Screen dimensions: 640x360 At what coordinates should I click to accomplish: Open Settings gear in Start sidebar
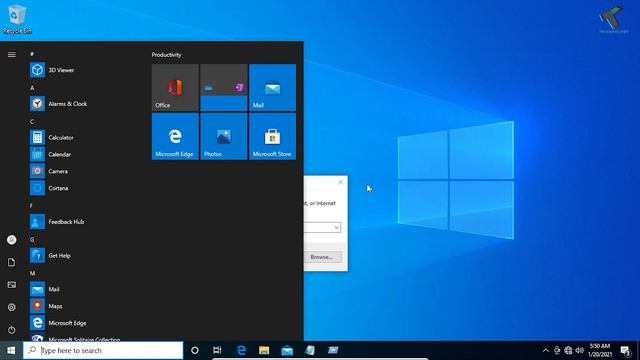pos(12,307)
